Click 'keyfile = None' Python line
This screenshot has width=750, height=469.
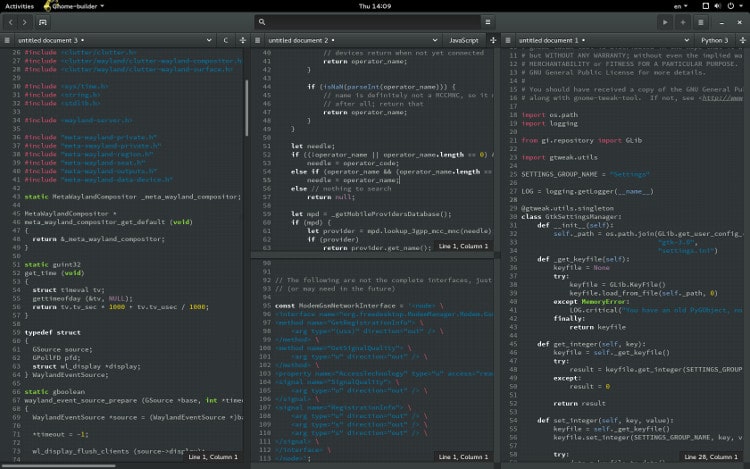(x=582, y=268)
